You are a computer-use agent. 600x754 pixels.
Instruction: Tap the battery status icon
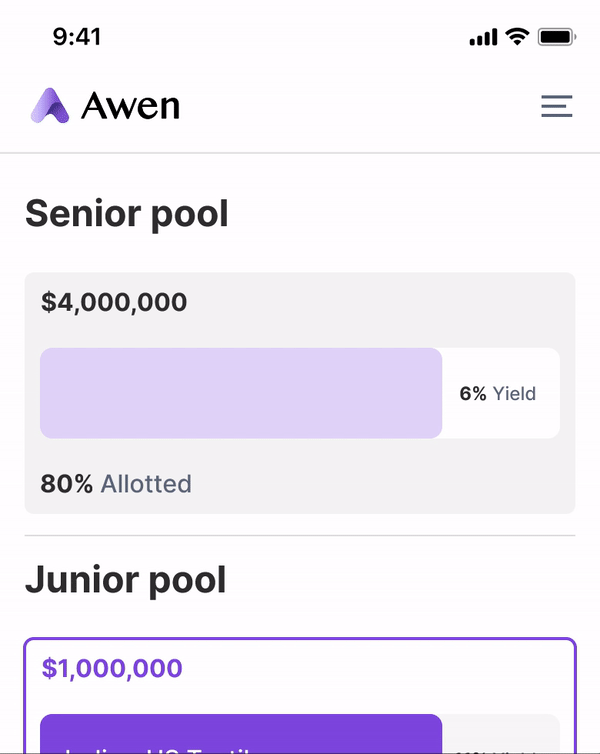pos(556,37)
